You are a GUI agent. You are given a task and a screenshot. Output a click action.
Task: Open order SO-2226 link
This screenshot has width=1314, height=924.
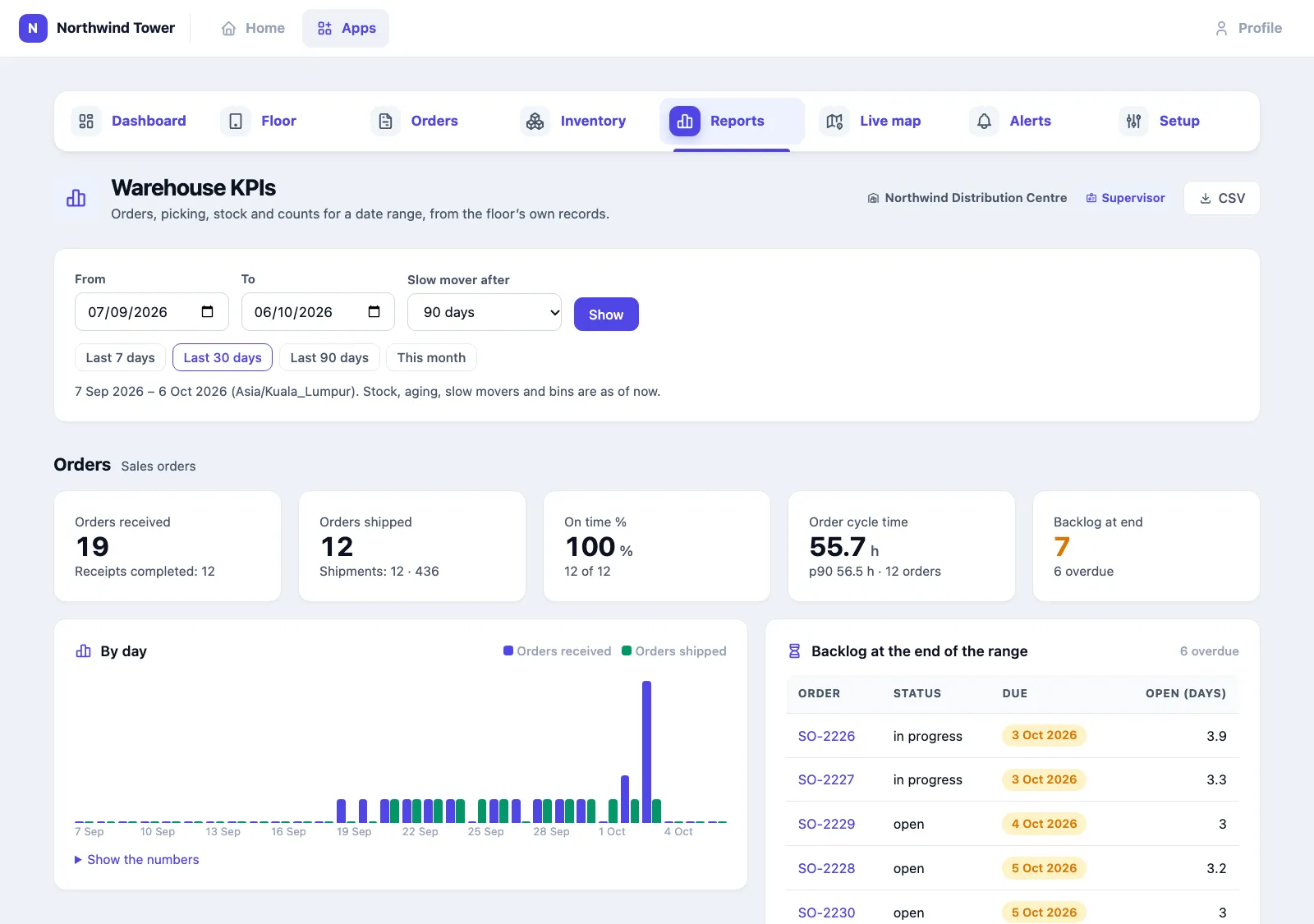[x=826, y=736]
